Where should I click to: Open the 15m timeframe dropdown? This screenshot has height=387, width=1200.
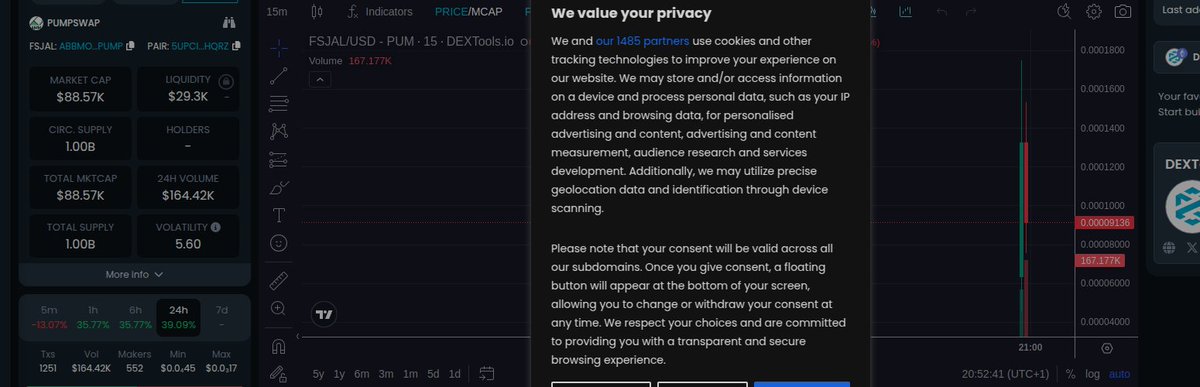tap(277, 12)
